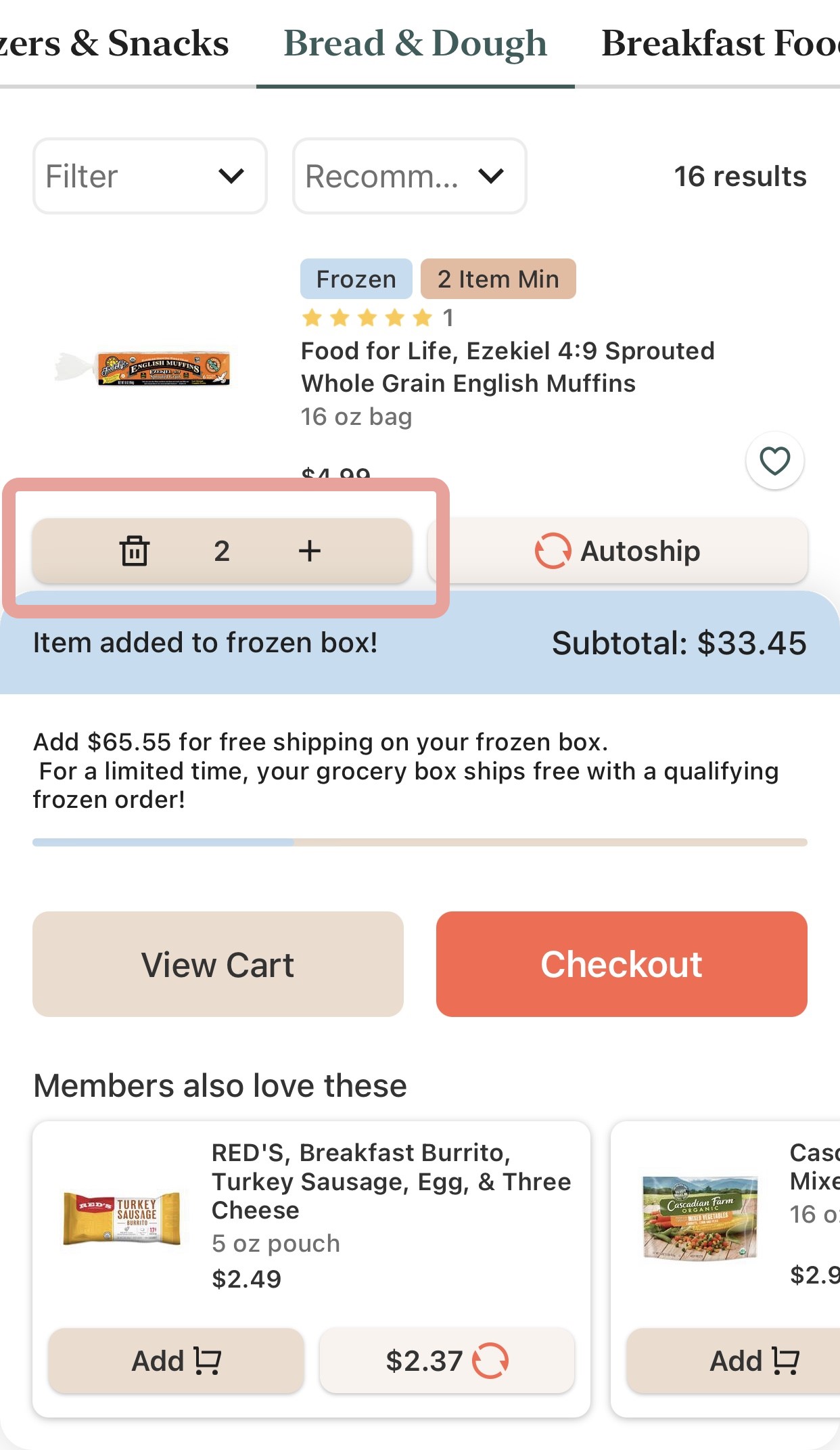
Task: Tap the cart icon on the RED'S burrito Add button
Action: (207, 1361)
